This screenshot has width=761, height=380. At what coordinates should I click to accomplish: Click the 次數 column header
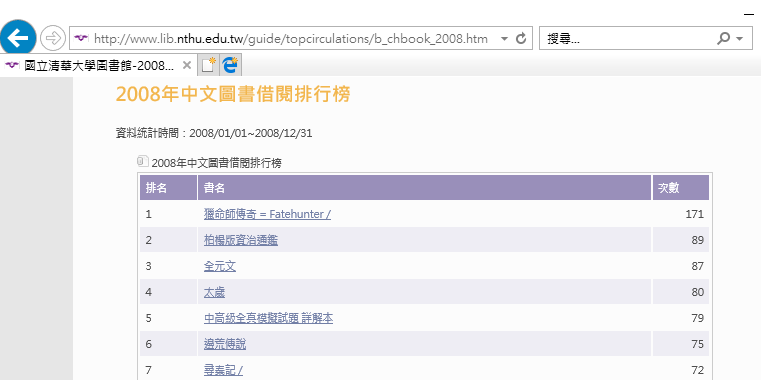click(x=680, y=188)
